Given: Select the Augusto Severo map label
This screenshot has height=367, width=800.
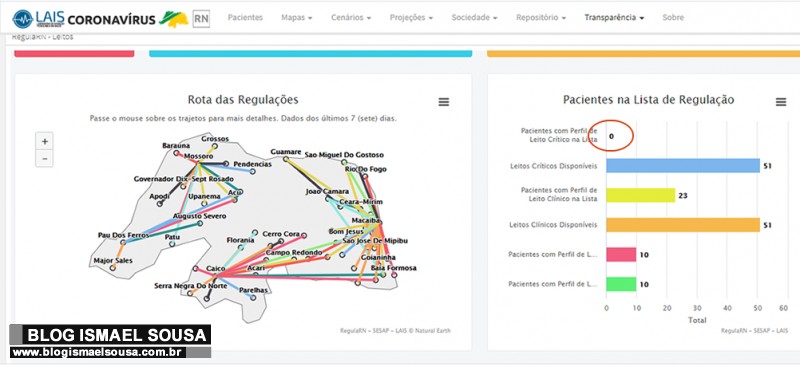Looking at the screenshot, I should tap(199, 216).
